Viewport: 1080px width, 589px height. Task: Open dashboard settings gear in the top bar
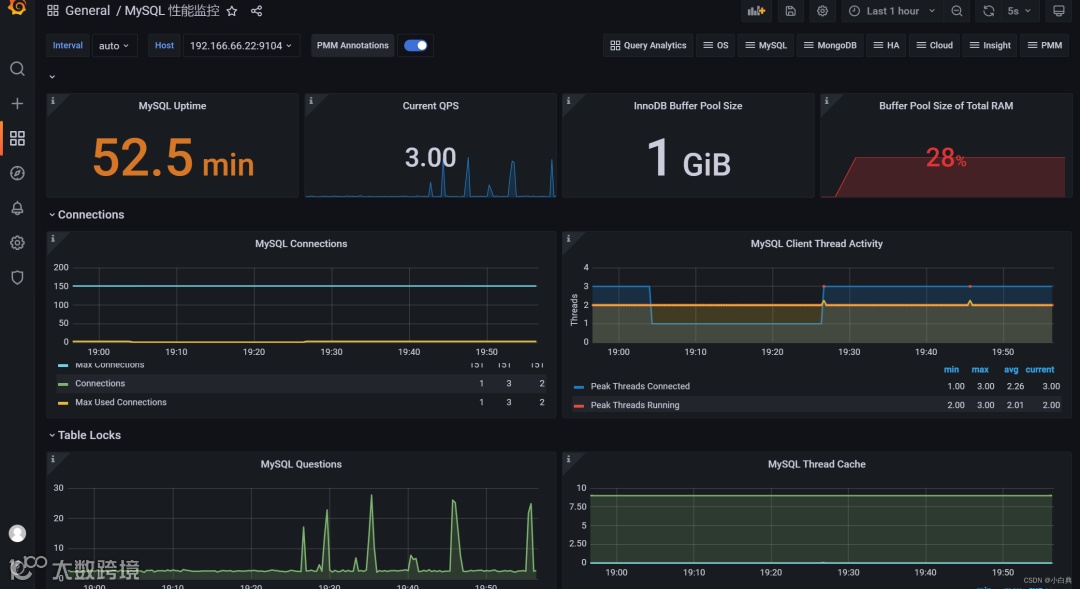coord(822,11)
